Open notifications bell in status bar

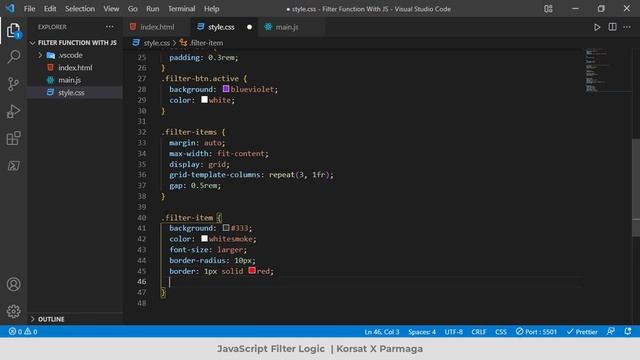628,331
